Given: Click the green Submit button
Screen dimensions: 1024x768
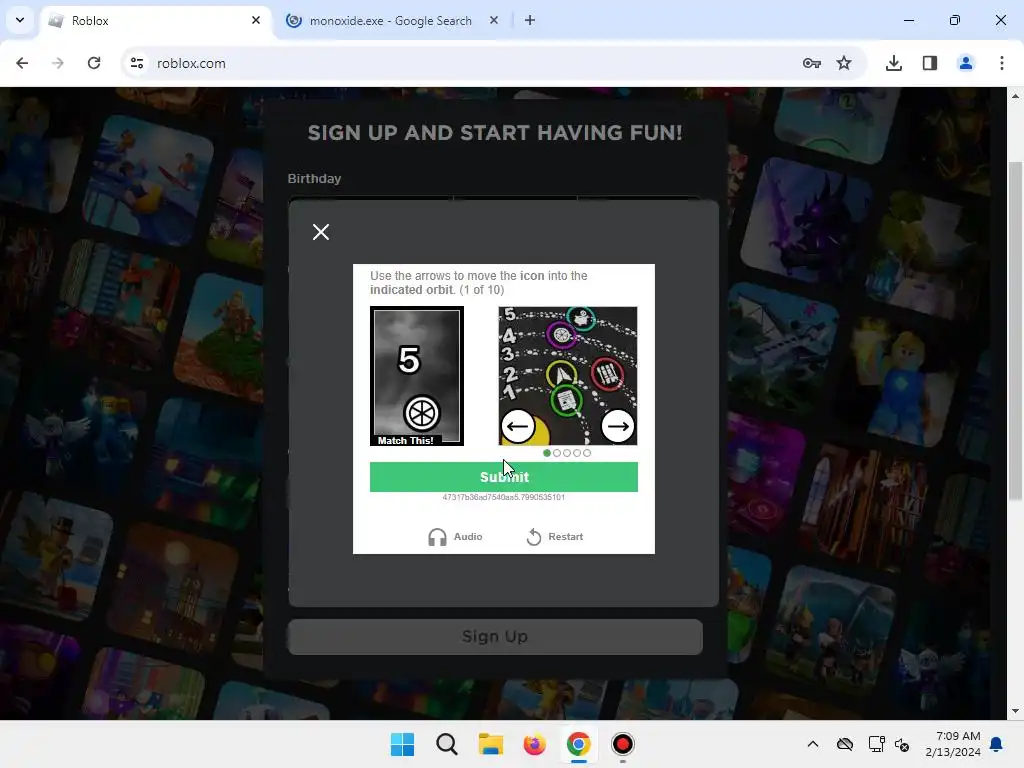Looking at the screenshot, I should click(504, 477).
